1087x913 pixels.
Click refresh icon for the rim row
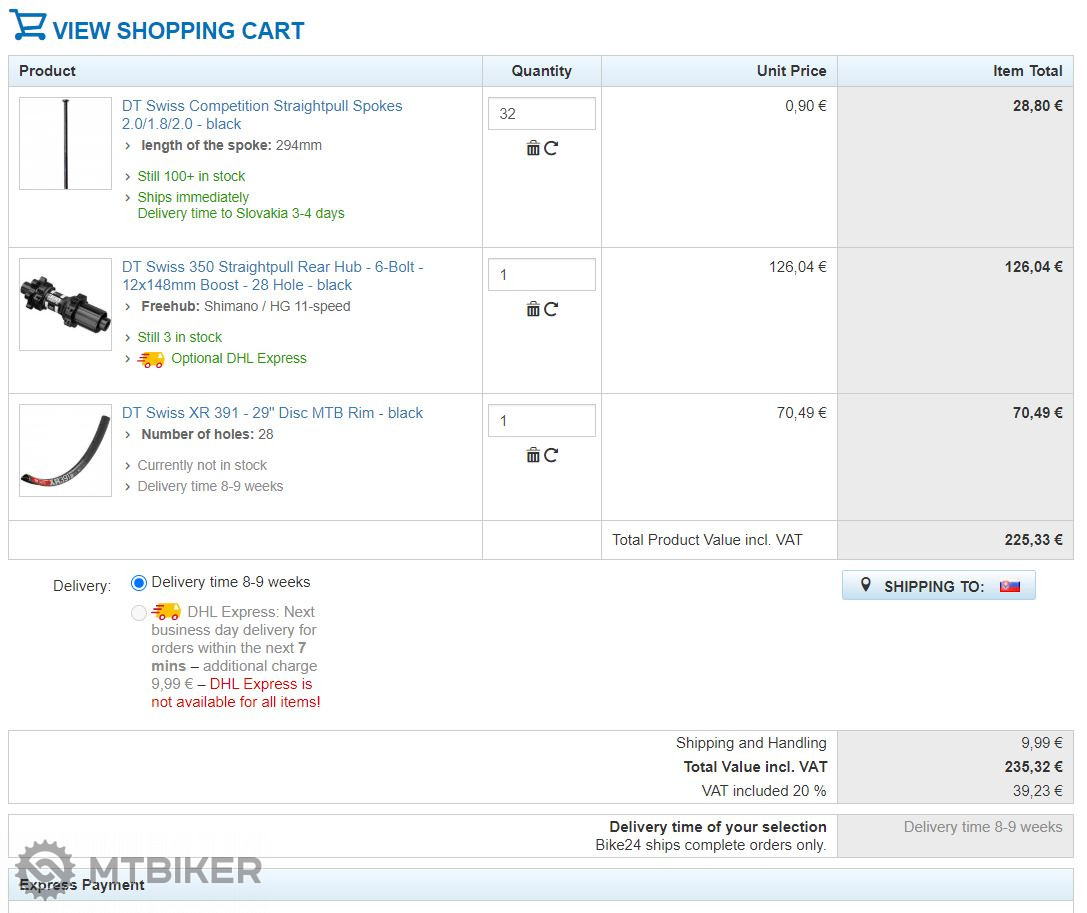[551, 455]
